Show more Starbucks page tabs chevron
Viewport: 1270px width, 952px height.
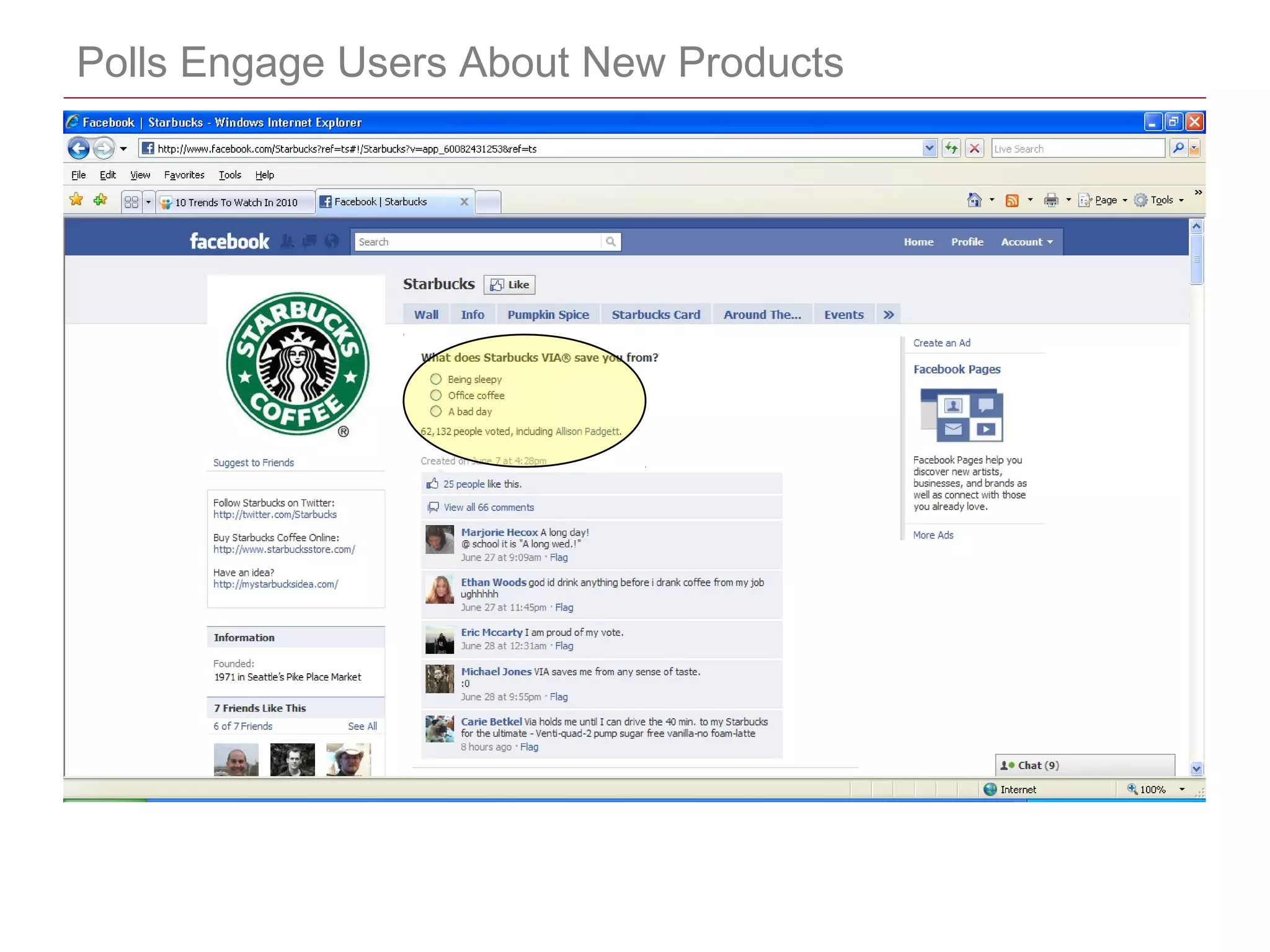889,315
